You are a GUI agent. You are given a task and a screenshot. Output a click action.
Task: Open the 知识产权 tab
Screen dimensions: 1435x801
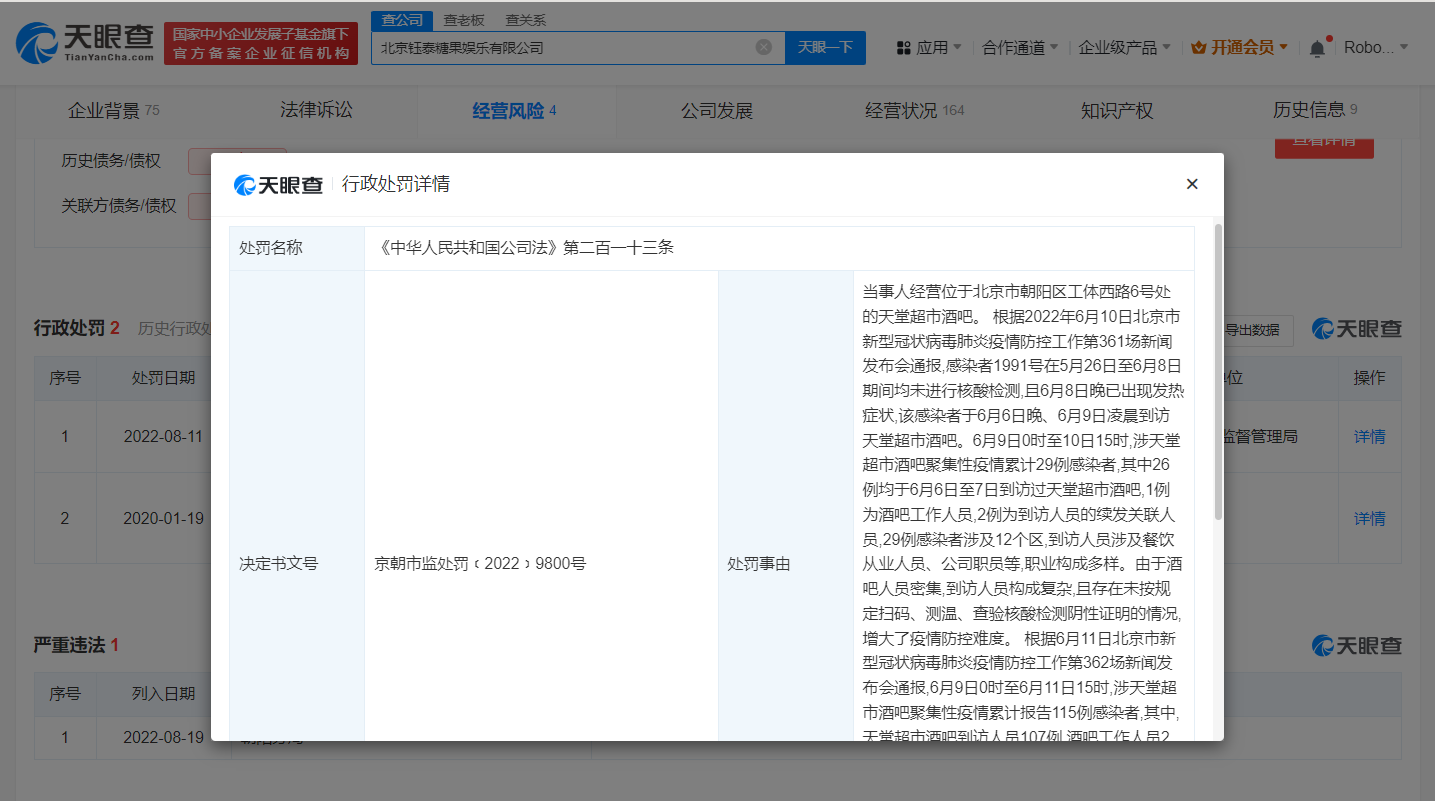1117,111
